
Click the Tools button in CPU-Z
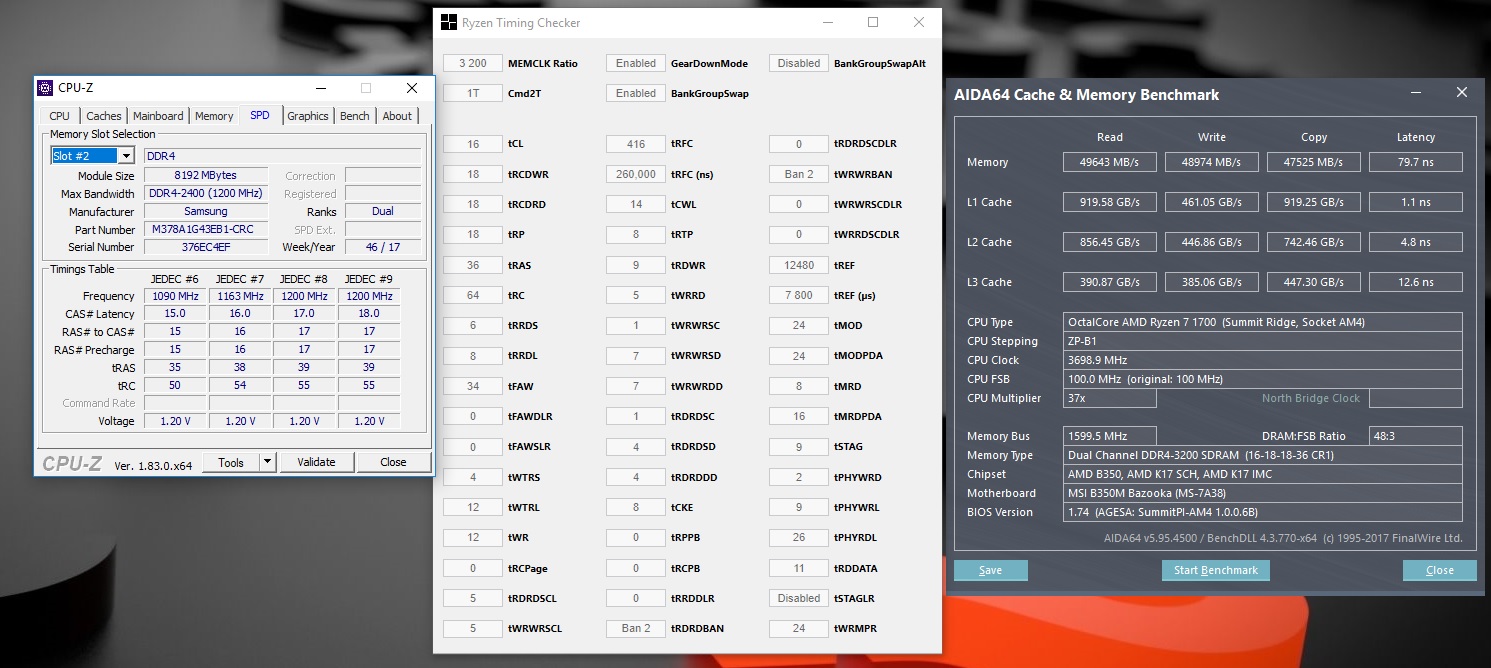pos(231,462)
